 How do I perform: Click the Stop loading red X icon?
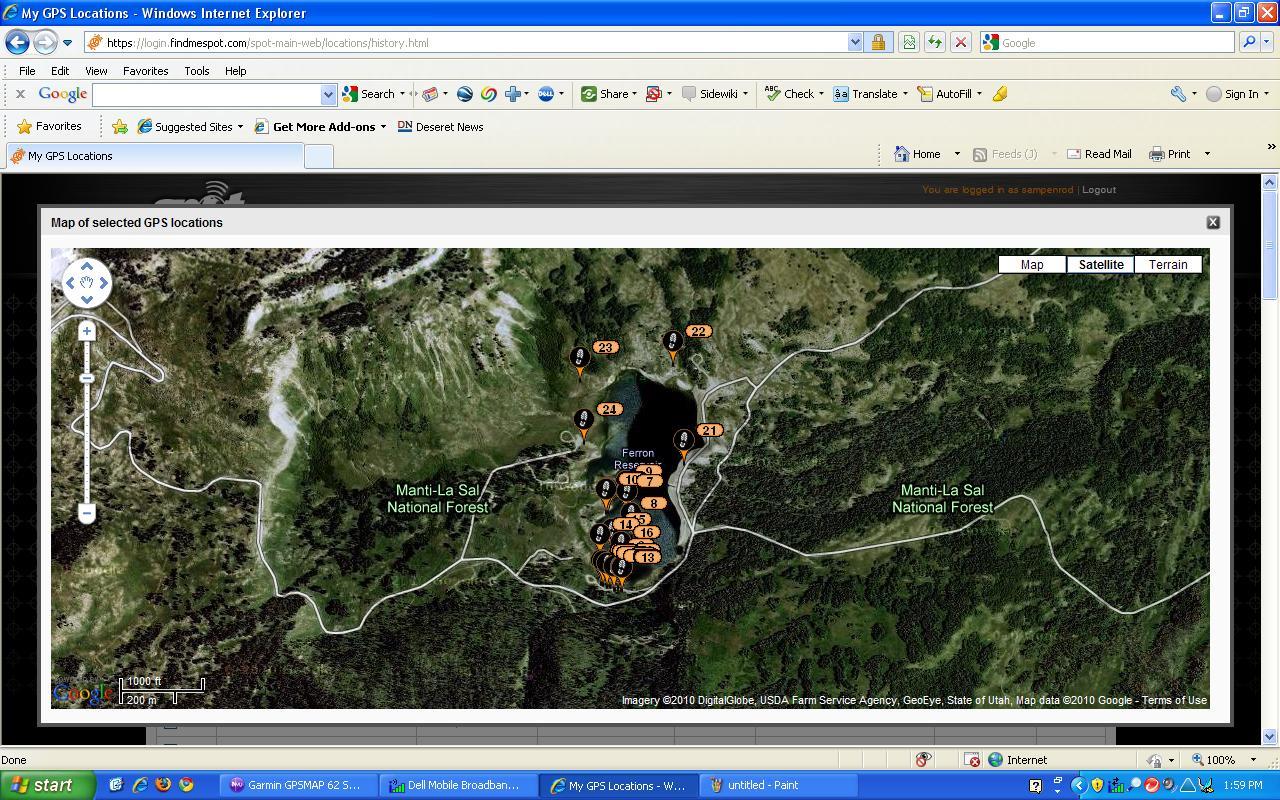pos(960,42)
